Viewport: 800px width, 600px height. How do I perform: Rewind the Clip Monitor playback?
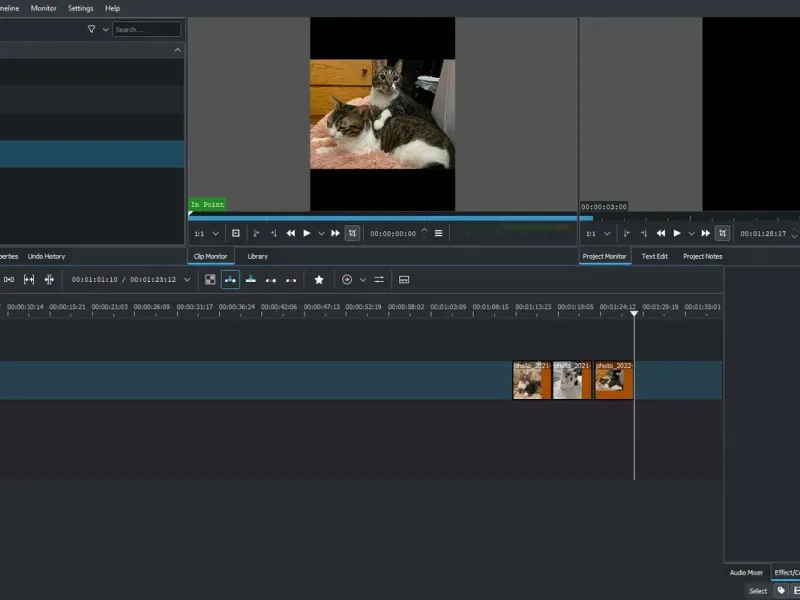(291, 233)
